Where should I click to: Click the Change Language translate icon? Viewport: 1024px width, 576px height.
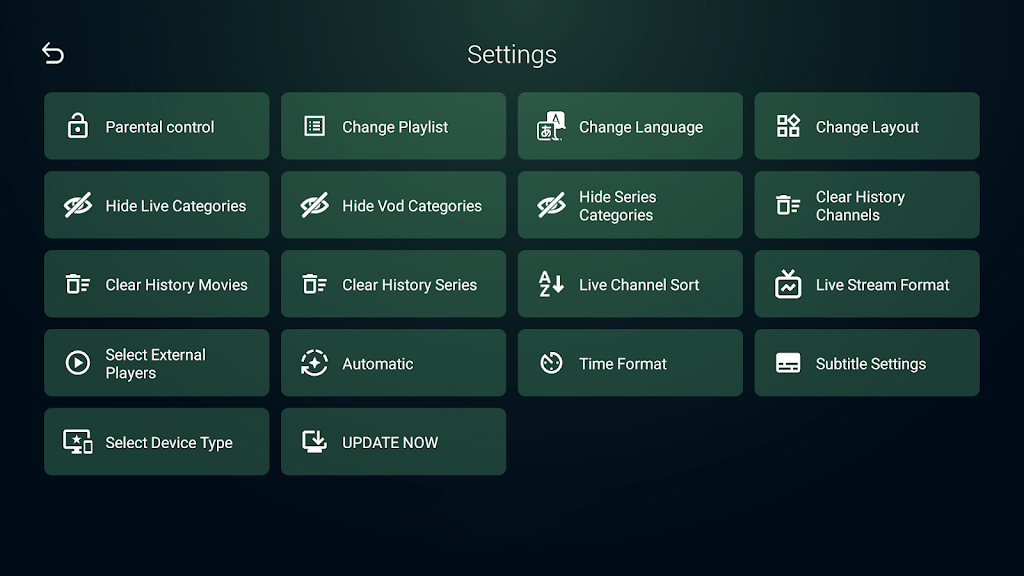point(551,127)
